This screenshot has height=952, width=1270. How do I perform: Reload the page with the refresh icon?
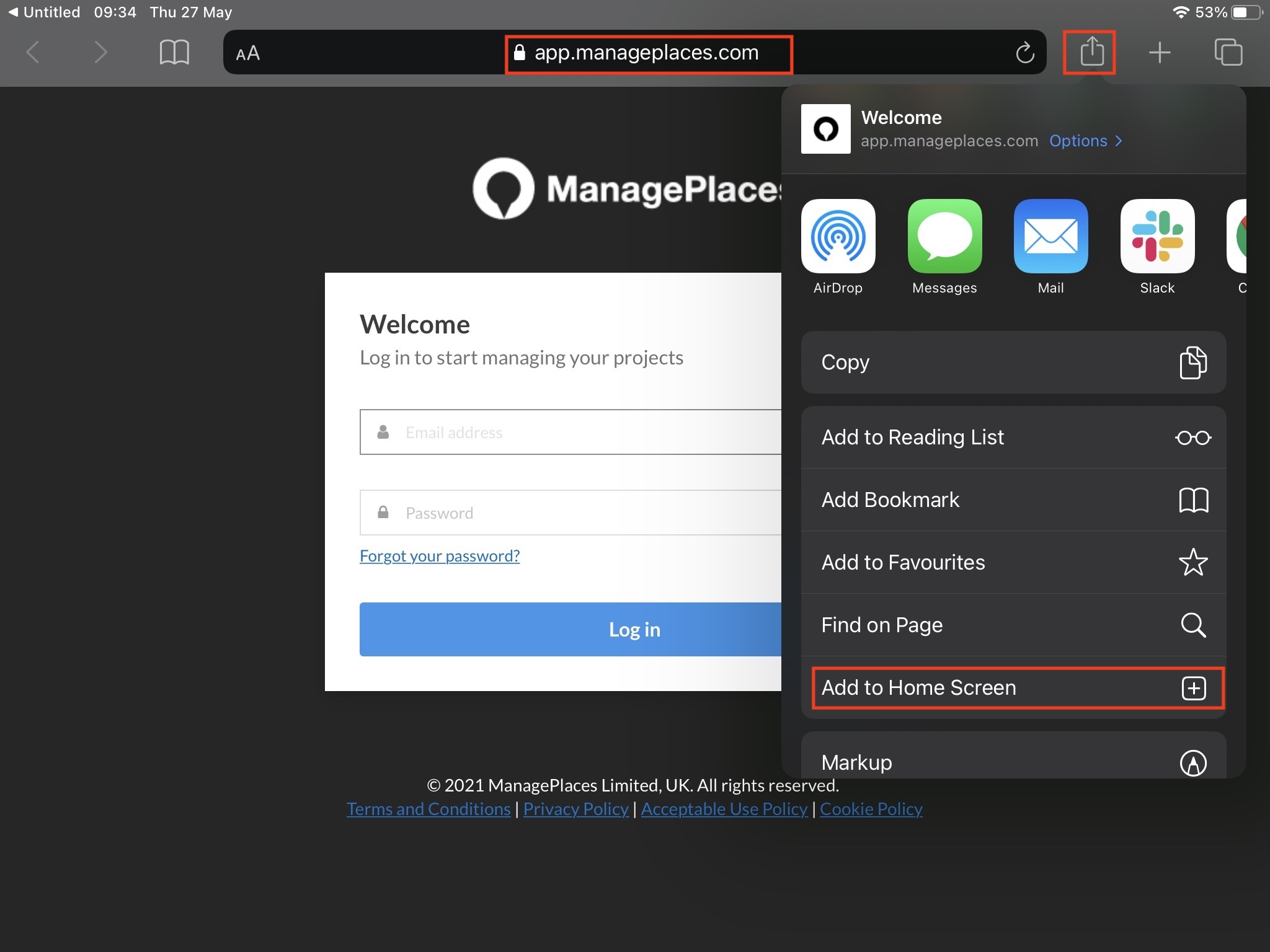[x=1025, y=53]
